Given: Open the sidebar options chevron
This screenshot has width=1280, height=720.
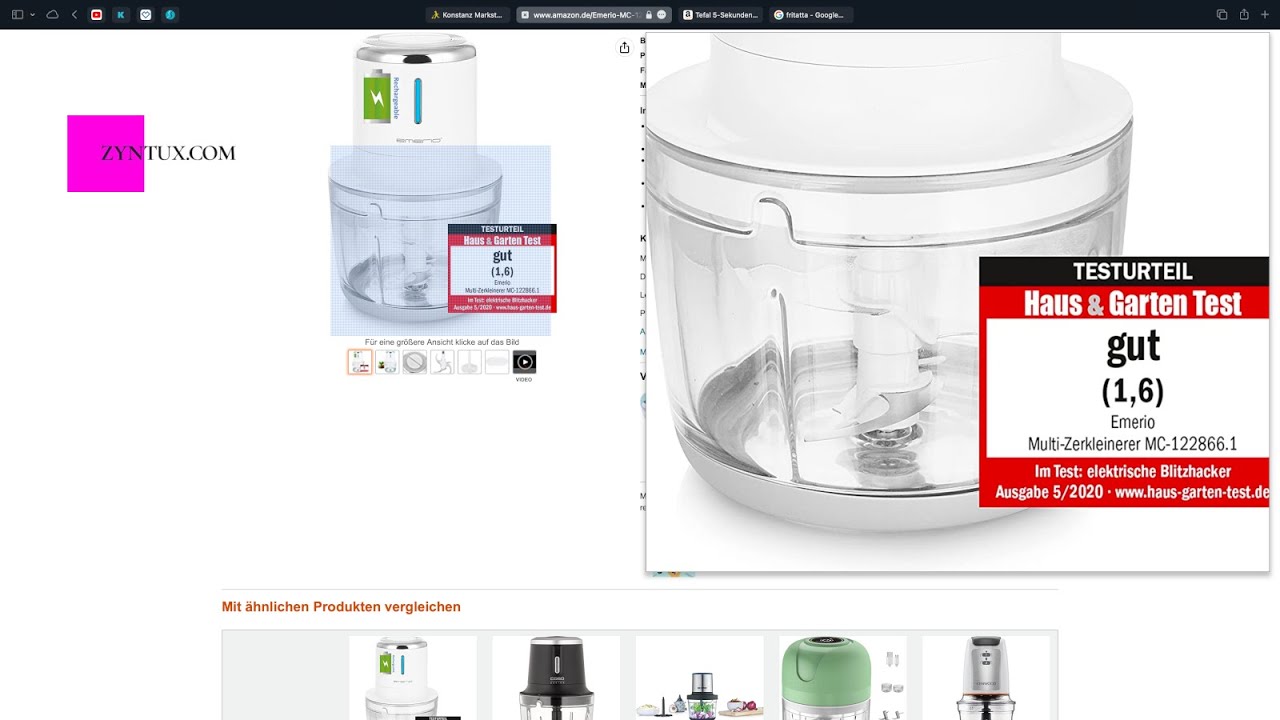Looking at the screenshot, I should click(x=33, y=15).
